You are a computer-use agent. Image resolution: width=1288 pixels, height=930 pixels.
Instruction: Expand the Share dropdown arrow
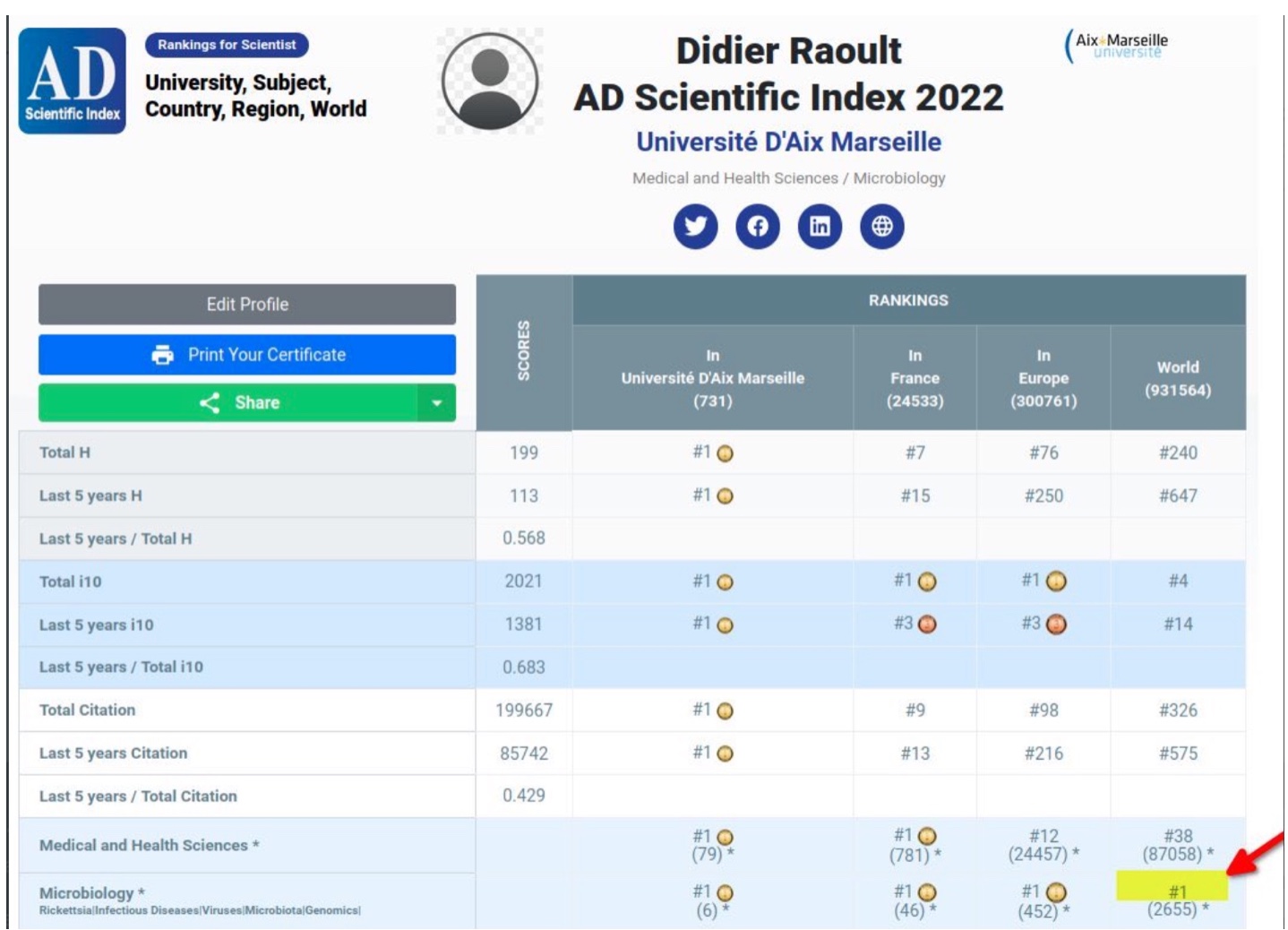tap(437, 403)
